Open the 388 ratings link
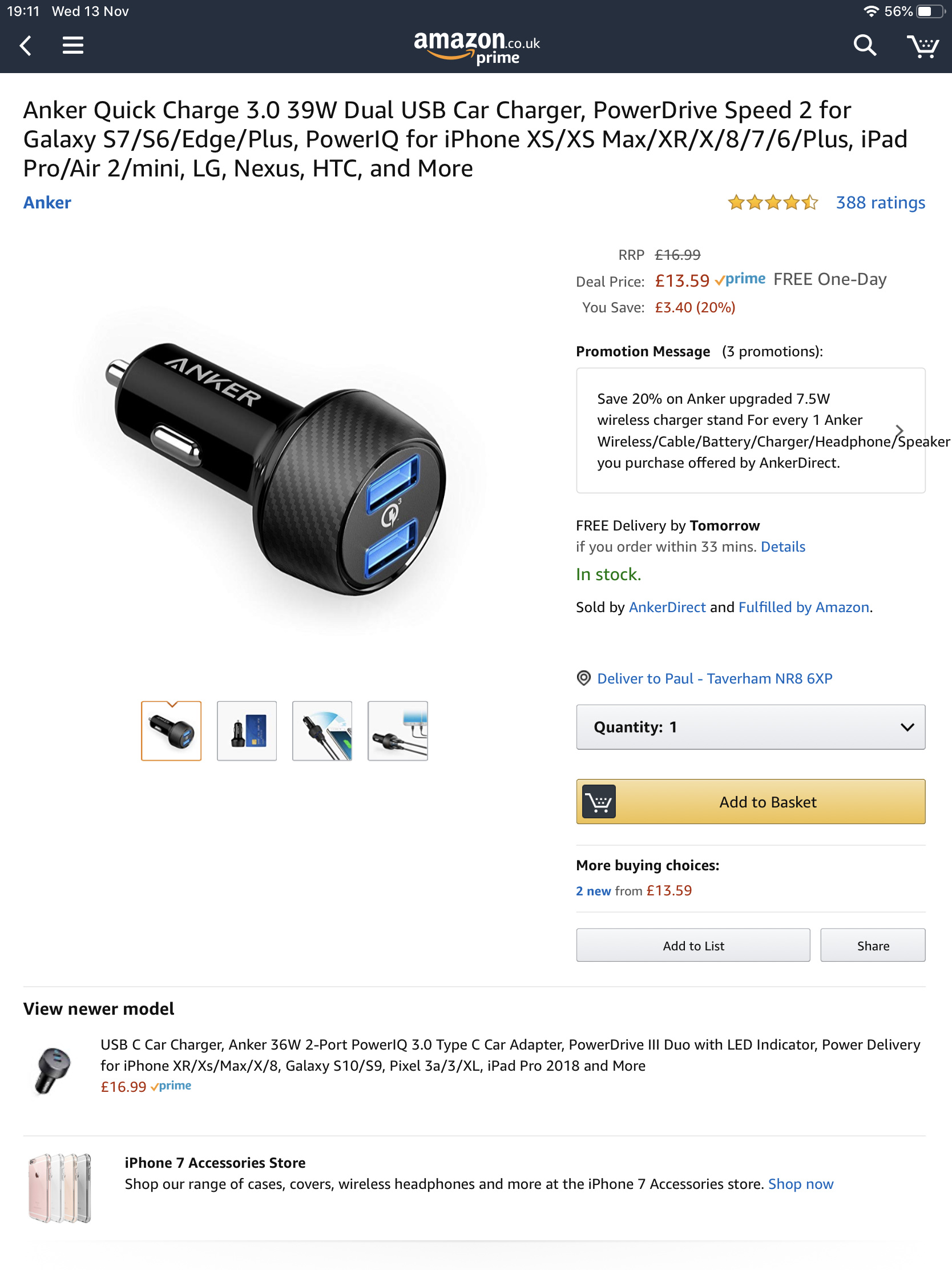 pos(880,203)
